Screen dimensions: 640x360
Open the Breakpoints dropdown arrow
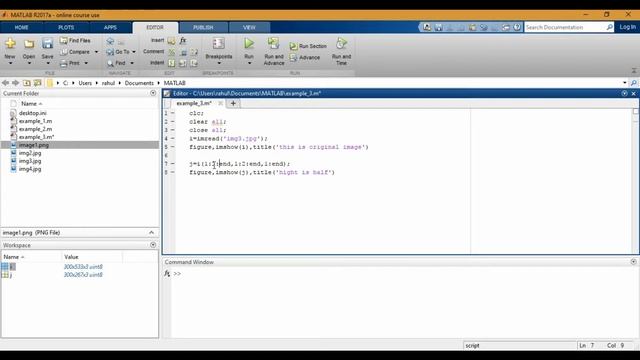click(219, 63)
